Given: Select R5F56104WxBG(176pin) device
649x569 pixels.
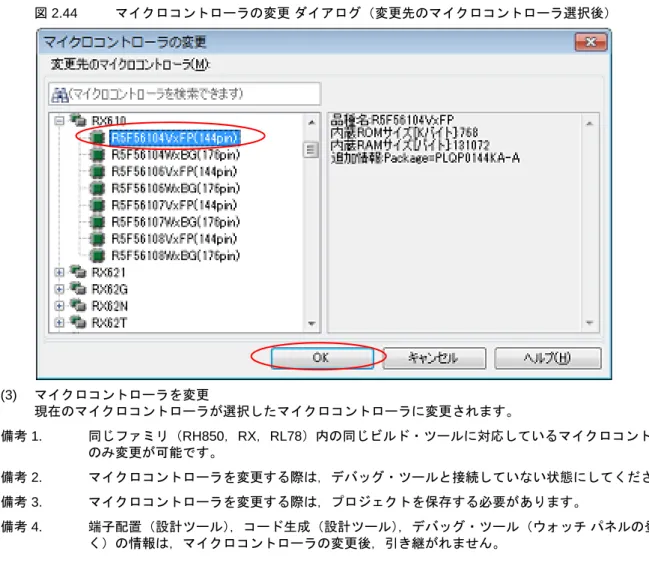Looking at the screenshot, I should coord(175,155).
